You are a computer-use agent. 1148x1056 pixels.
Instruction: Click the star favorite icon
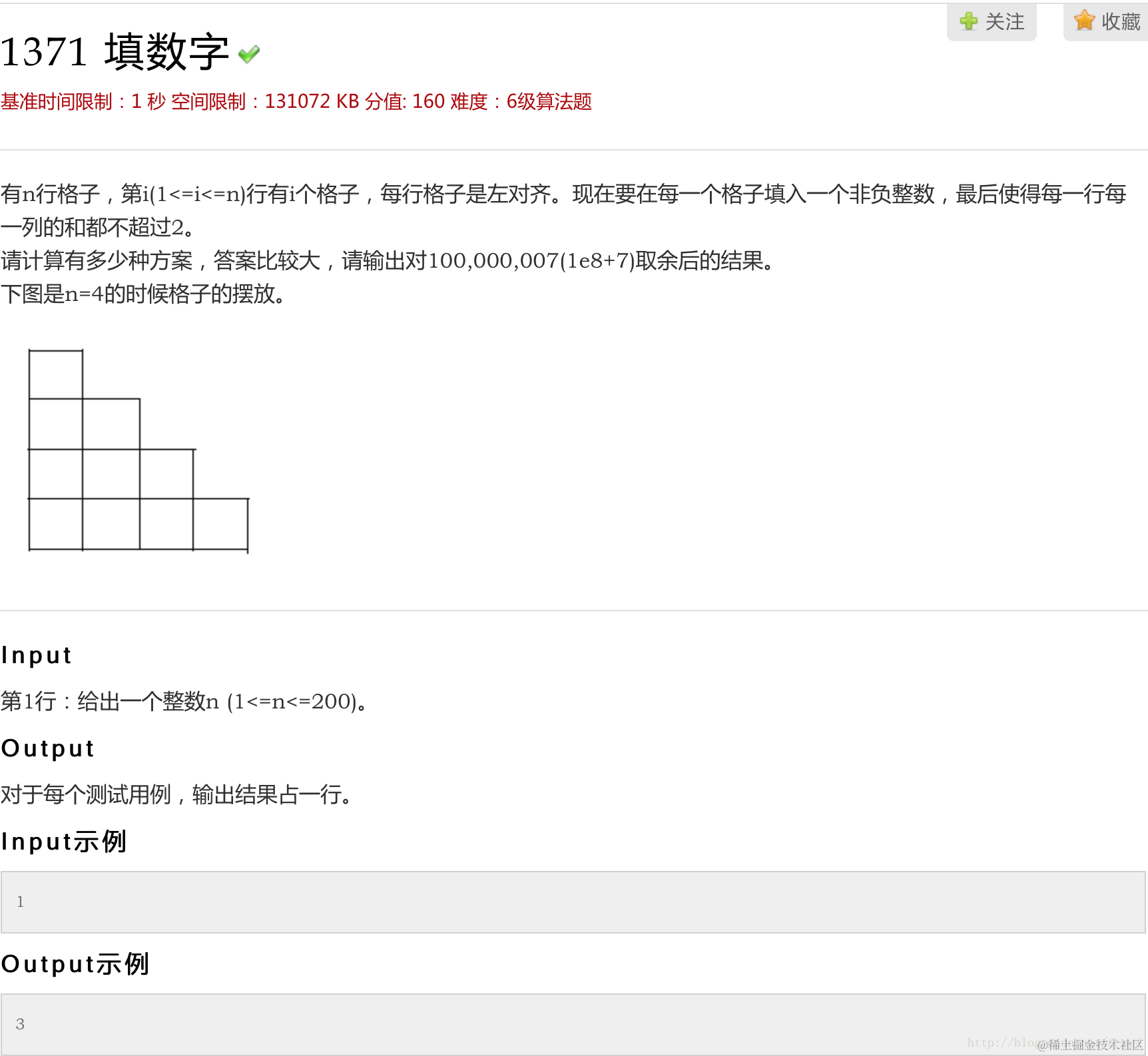pyautogui.click(x=1084, y=21)
